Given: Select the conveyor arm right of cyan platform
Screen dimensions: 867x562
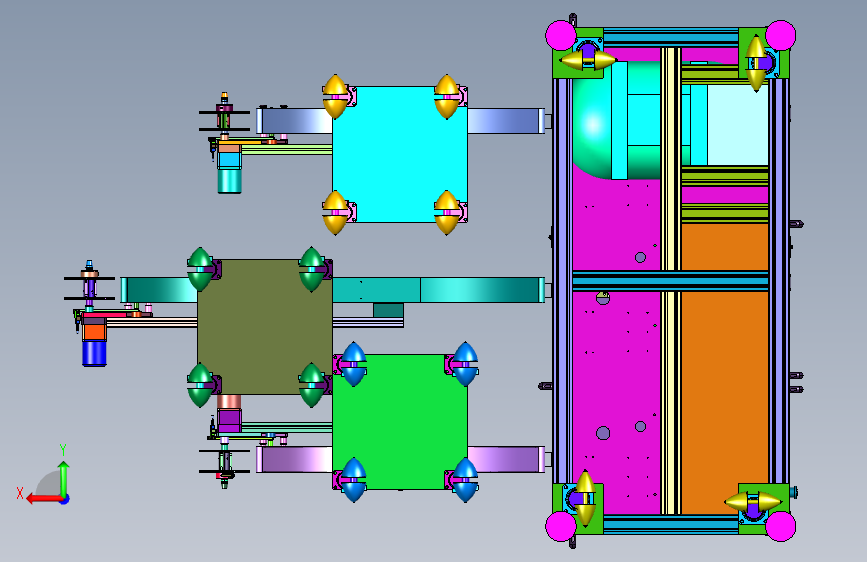Looking at the screenshot, I should (506, 121).
